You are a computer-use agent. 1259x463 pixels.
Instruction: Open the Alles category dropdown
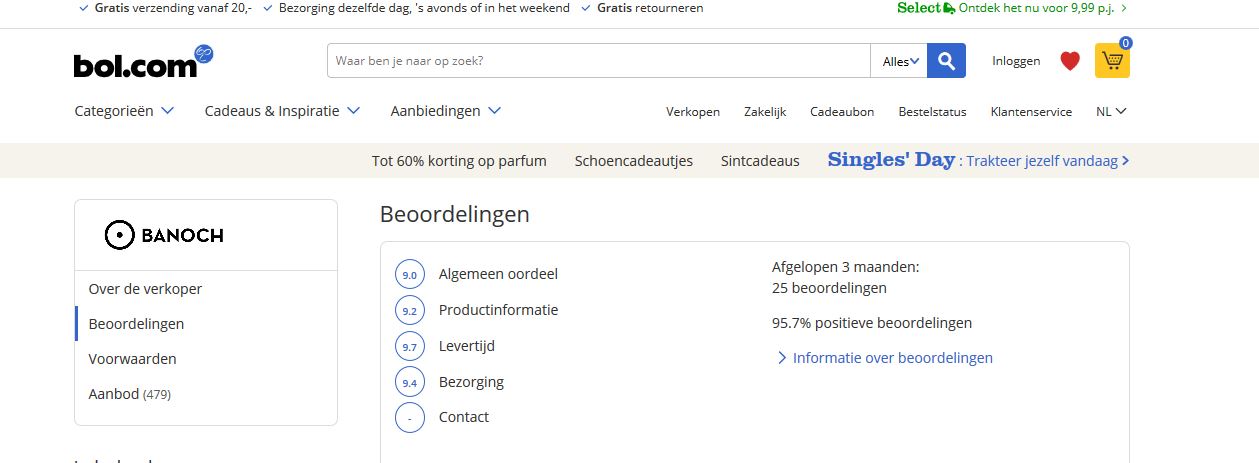click(x=899, y=61)
